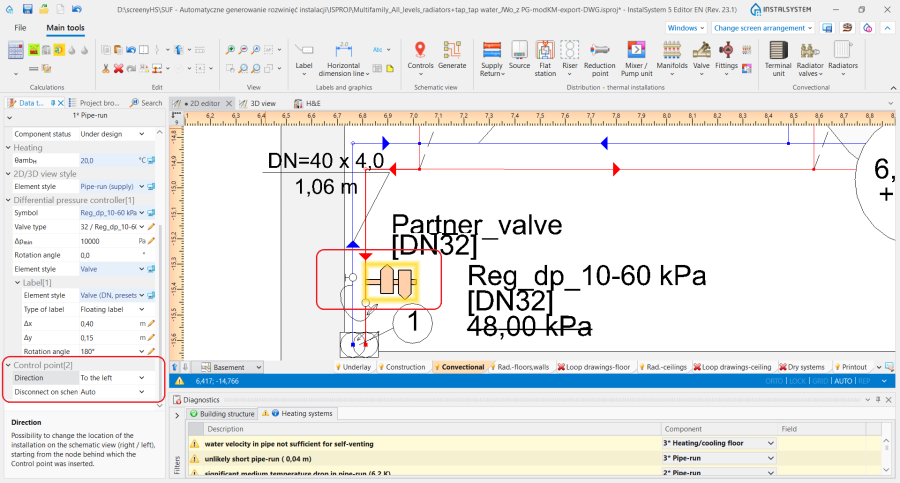Open the File menu
The height and width of the screenshot is (483, 900).
coord(20,28)
